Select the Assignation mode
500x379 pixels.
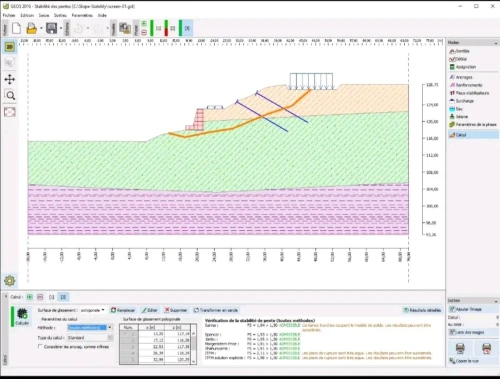(463, 67)
